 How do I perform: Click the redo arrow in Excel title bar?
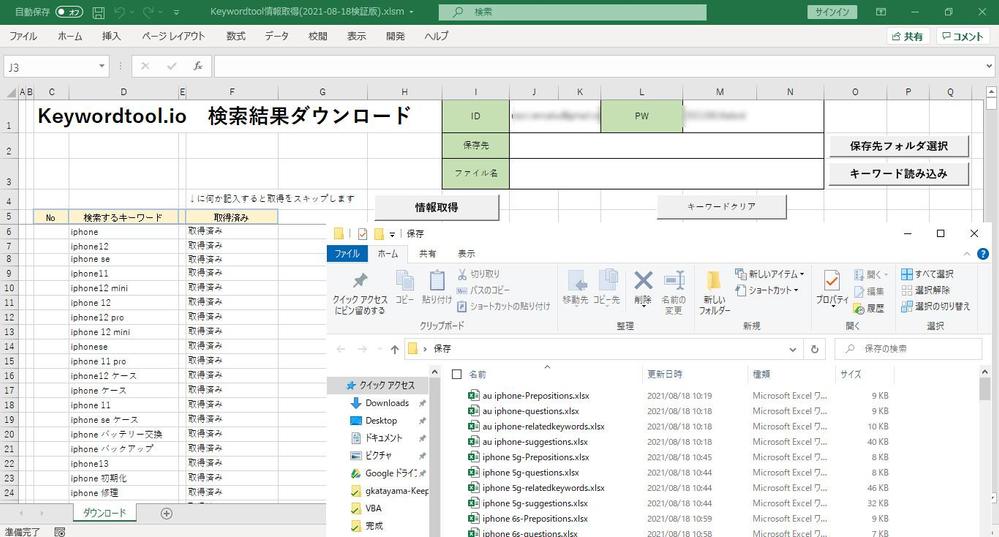coord(148,12)
